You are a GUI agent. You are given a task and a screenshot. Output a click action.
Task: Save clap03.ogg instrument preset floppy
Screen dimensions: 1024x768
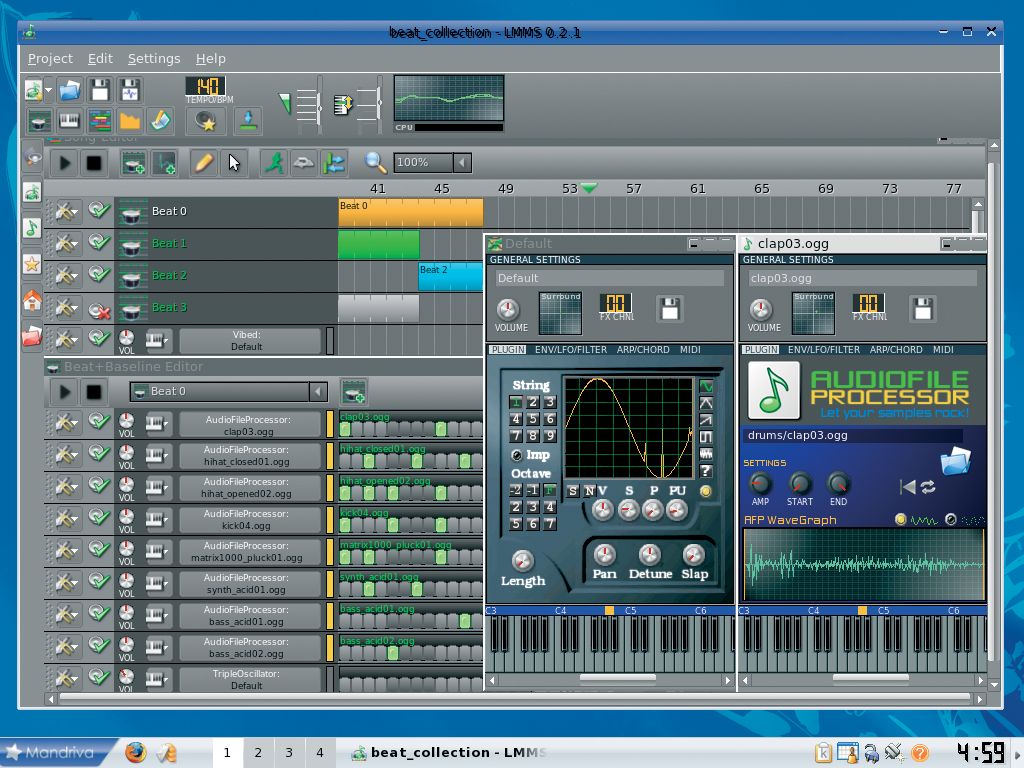point(923,309)
